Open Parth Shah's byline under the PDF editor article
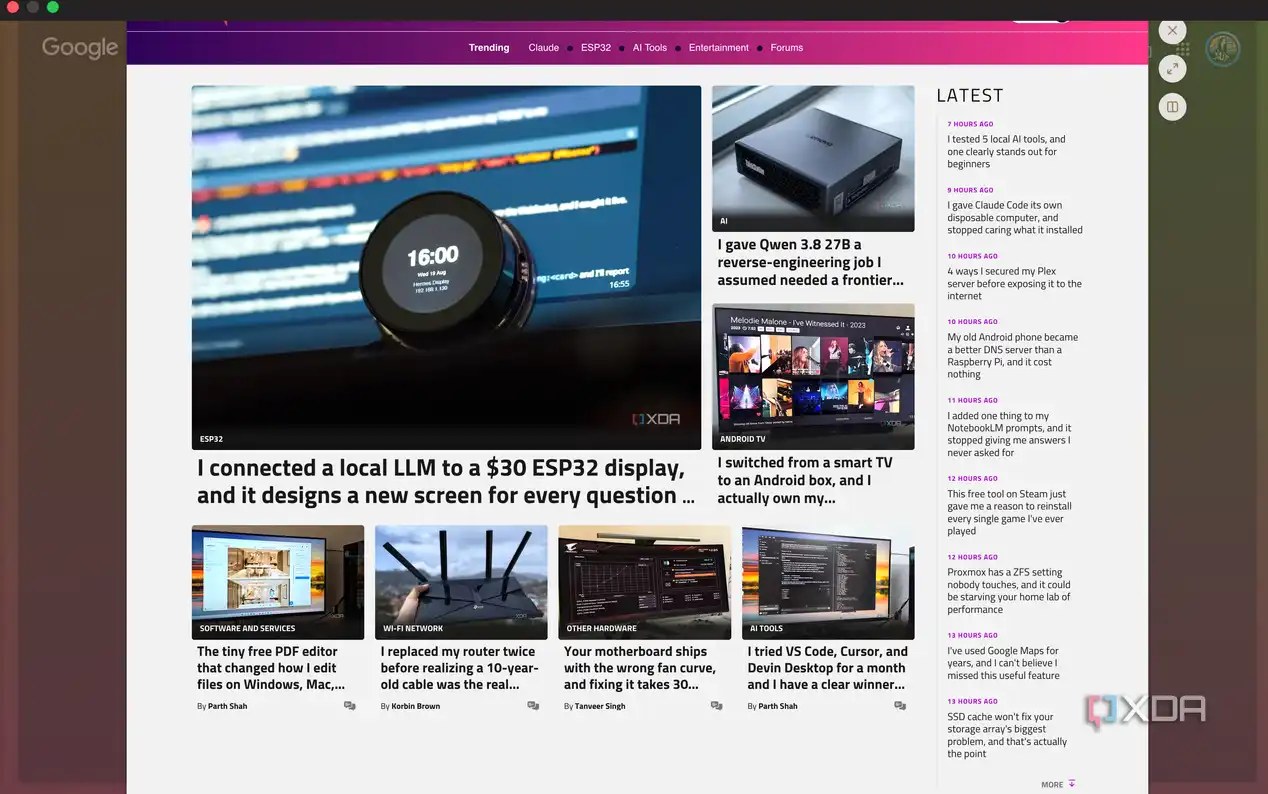The image size is (1268, 794). (x=227, y=706)
